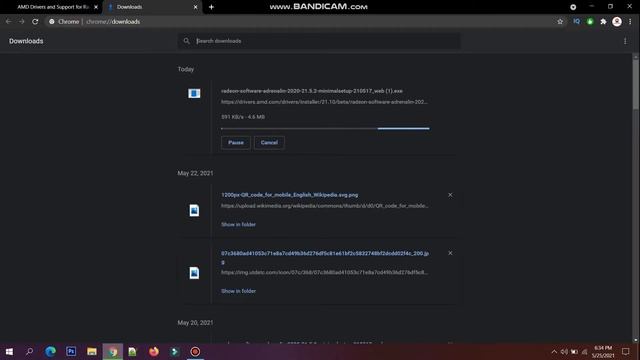Open Photoshop from the taskbar

tap(71, 351)
